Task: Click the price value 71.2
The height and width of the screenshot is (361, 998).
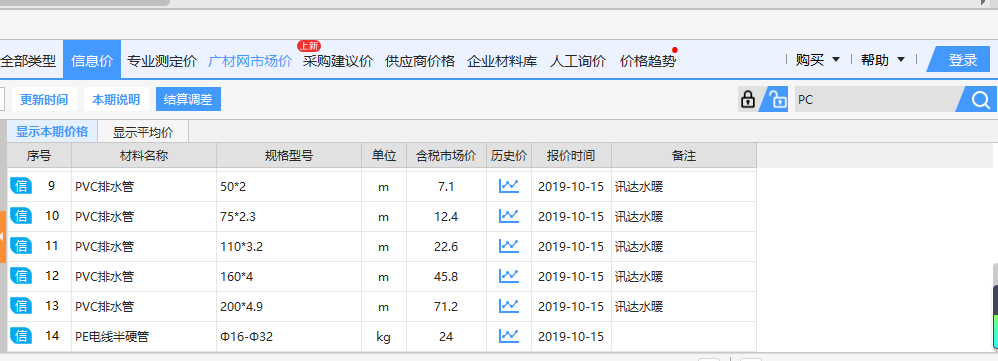Action: tap(446, 307)
